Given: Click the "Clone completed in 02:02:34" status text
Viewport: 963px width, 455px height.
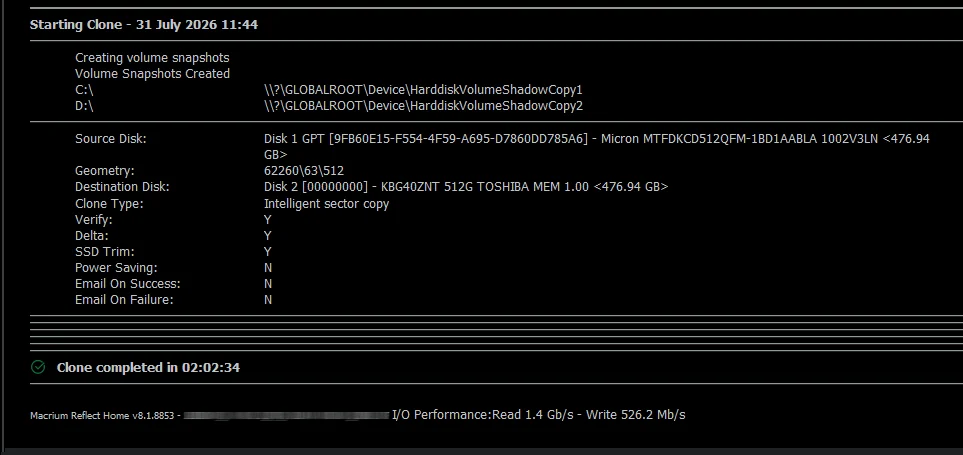Looking at the screenshot, I should [148, 368].
